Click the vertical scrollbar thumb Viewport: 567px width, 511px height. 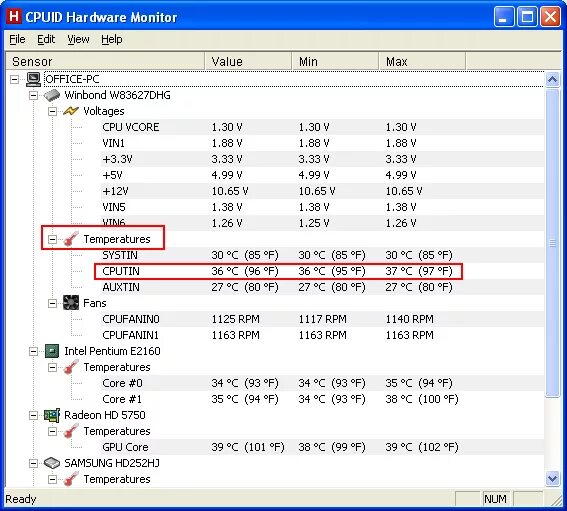552,243
